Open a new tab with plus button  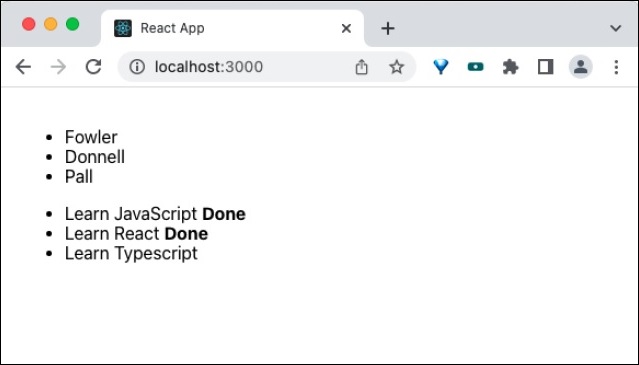point(388,28)
